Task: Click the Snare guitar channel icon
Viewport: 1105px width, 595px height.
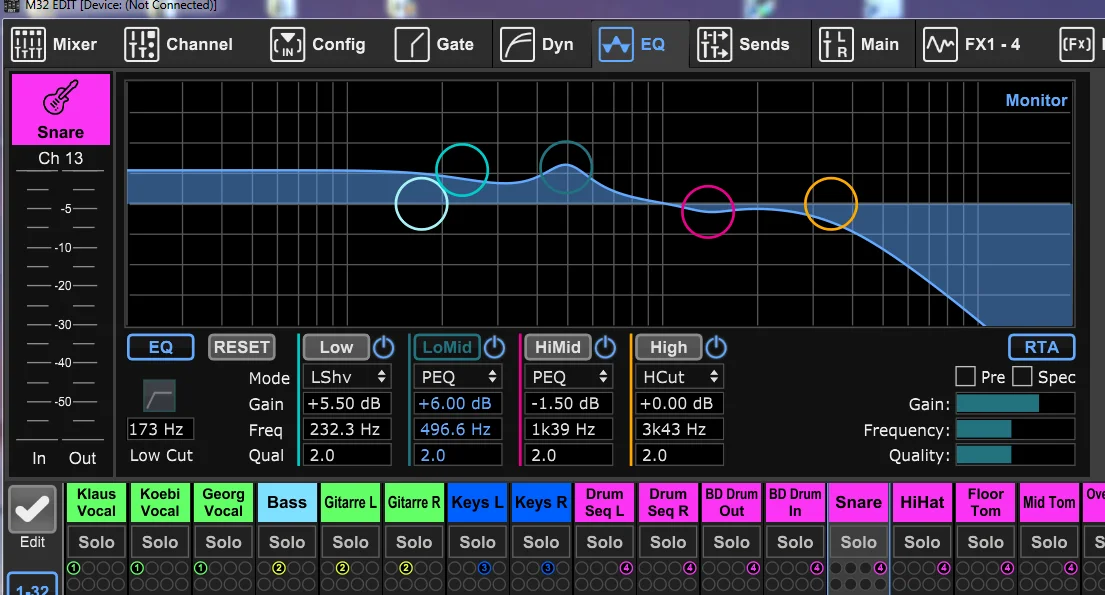Action: [61, 98]
